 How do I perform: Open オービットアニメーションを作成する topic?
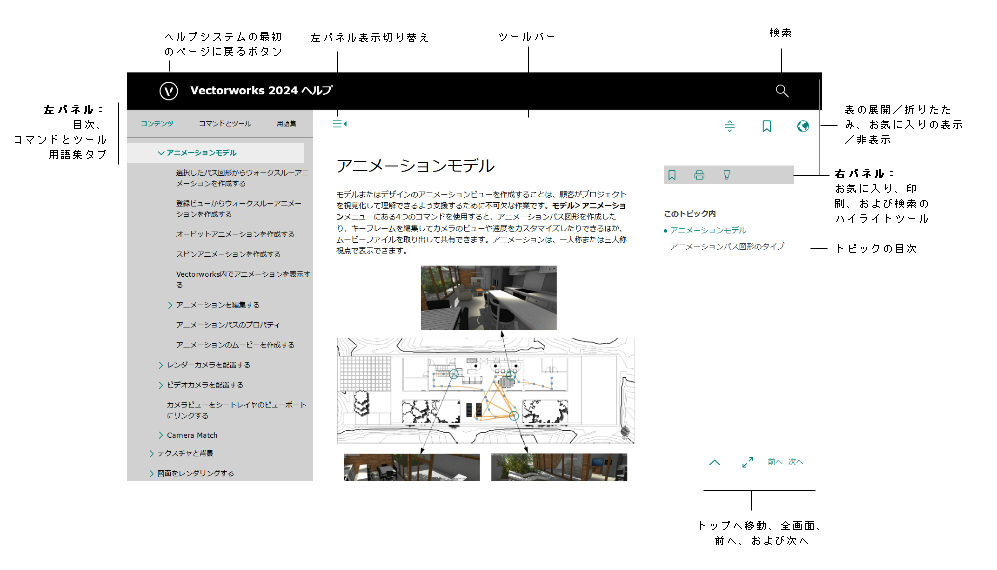[235, 234]
